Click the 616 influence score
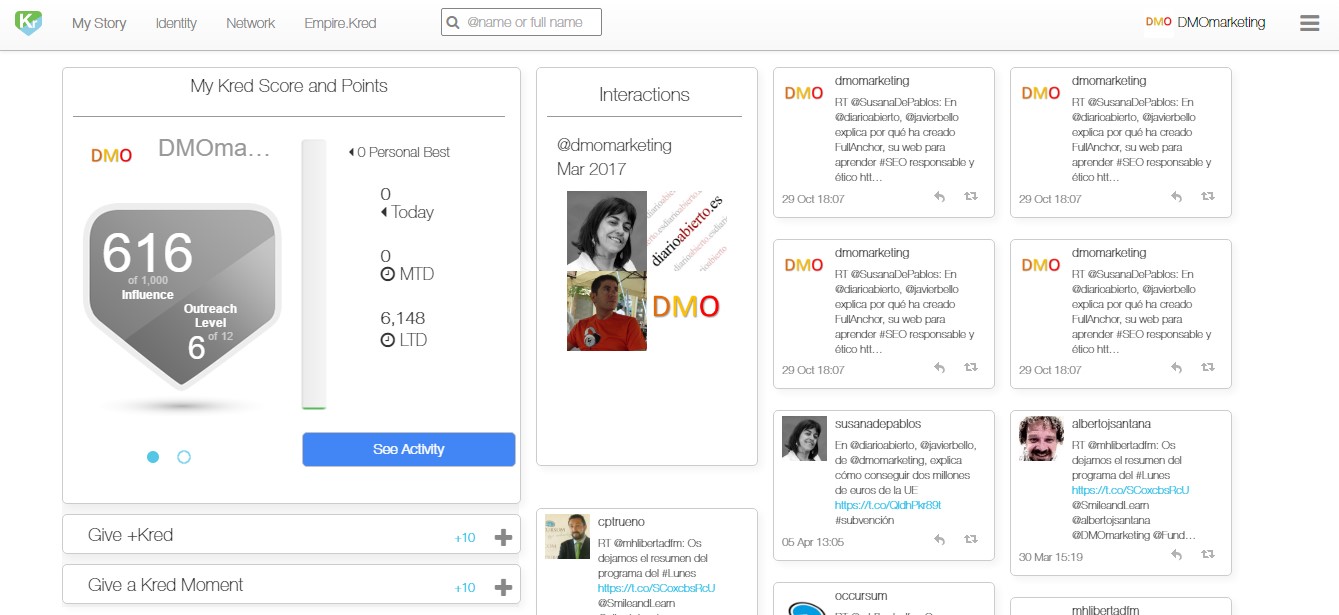Image resolution: width=1339 pixels, height=615 pixels. pos(147,253)
